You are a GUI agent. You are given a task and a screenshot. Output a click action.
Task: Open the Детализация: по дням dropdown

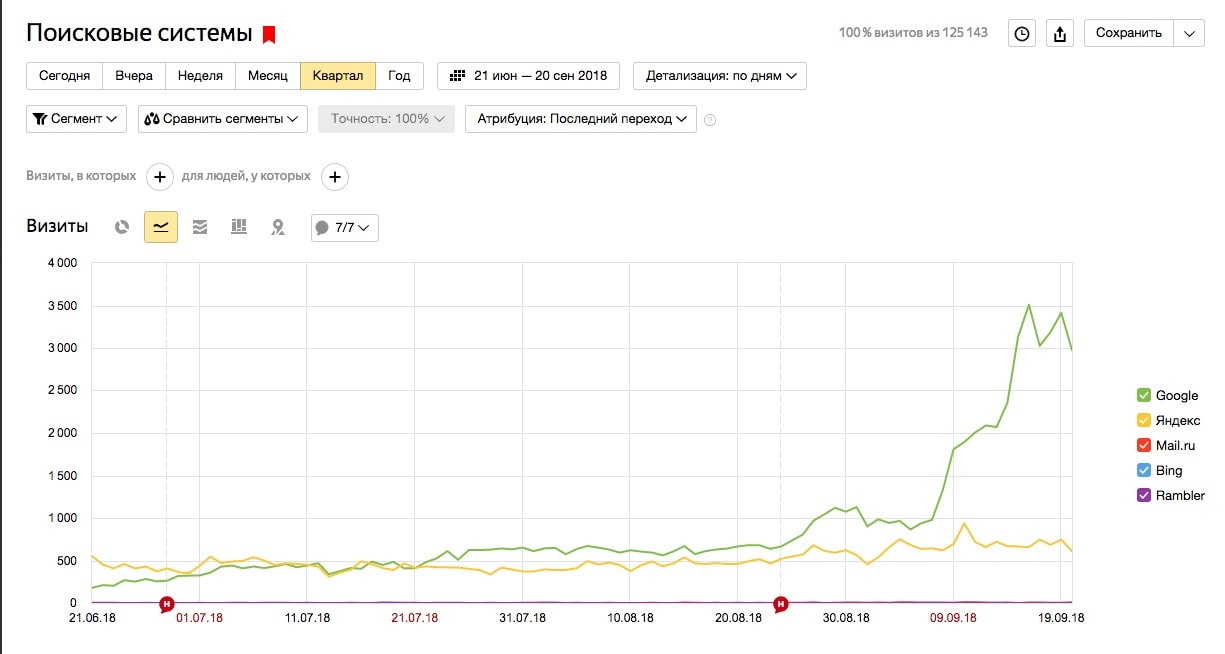pyautogui.click(x=720, y=76)
